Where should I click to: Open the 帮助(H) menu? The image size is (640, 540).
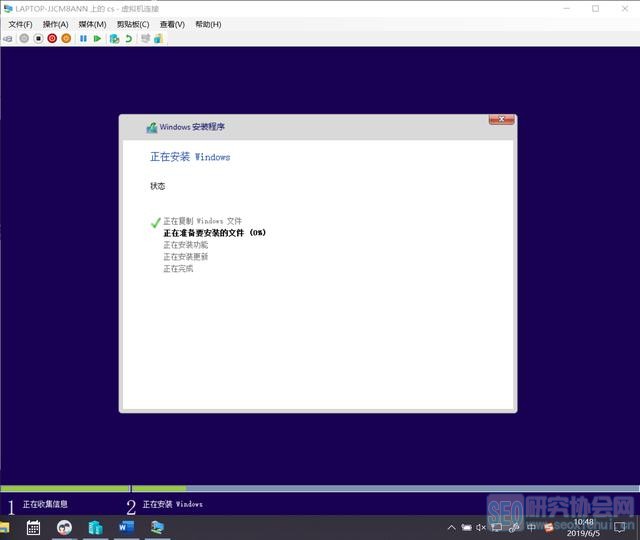click(x=208, y=24)
